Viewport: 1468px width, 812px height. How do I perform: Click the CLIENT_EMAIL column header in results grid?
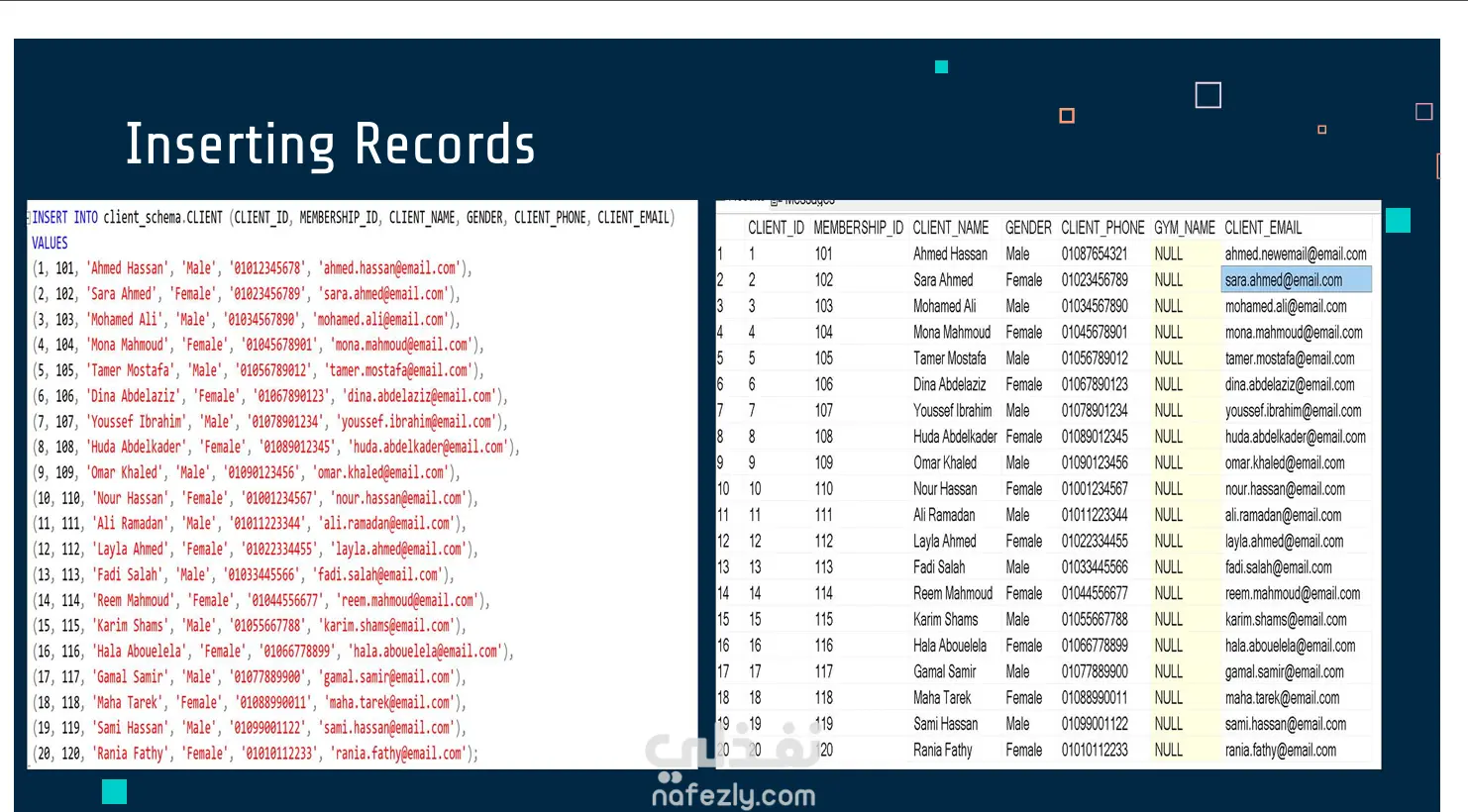tap(1263, 228)
